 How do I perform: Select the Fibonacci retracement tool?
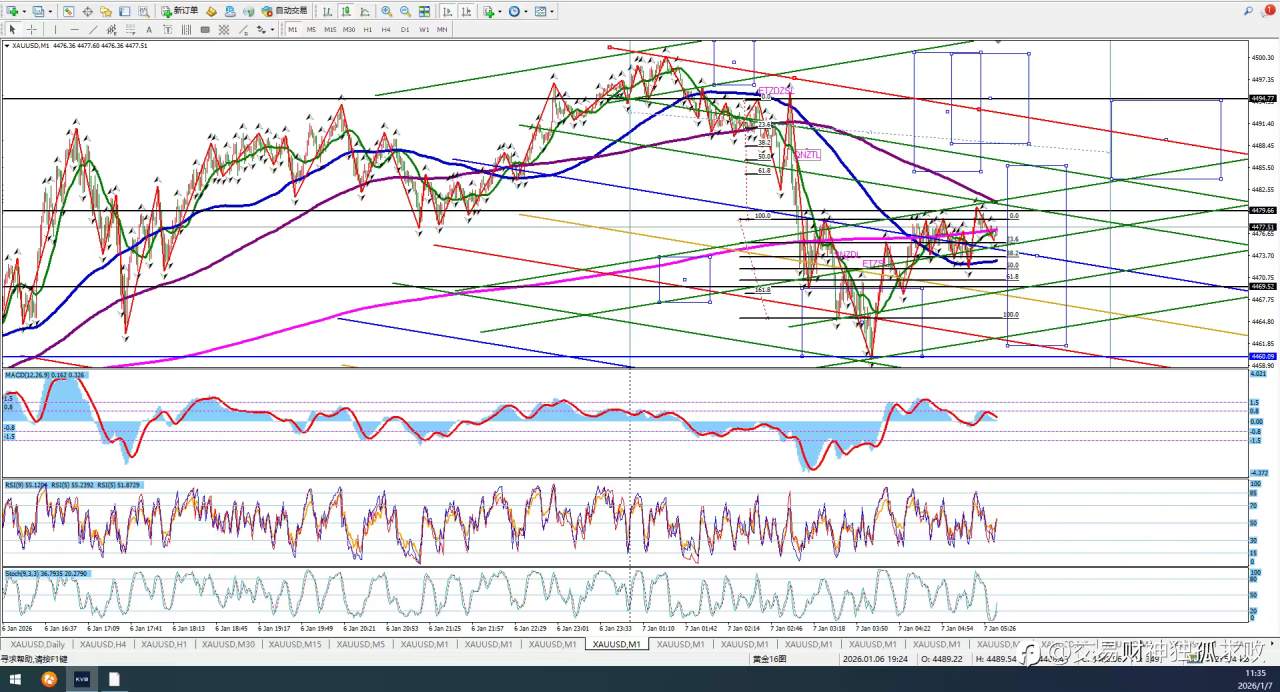[x=130, y=30]
